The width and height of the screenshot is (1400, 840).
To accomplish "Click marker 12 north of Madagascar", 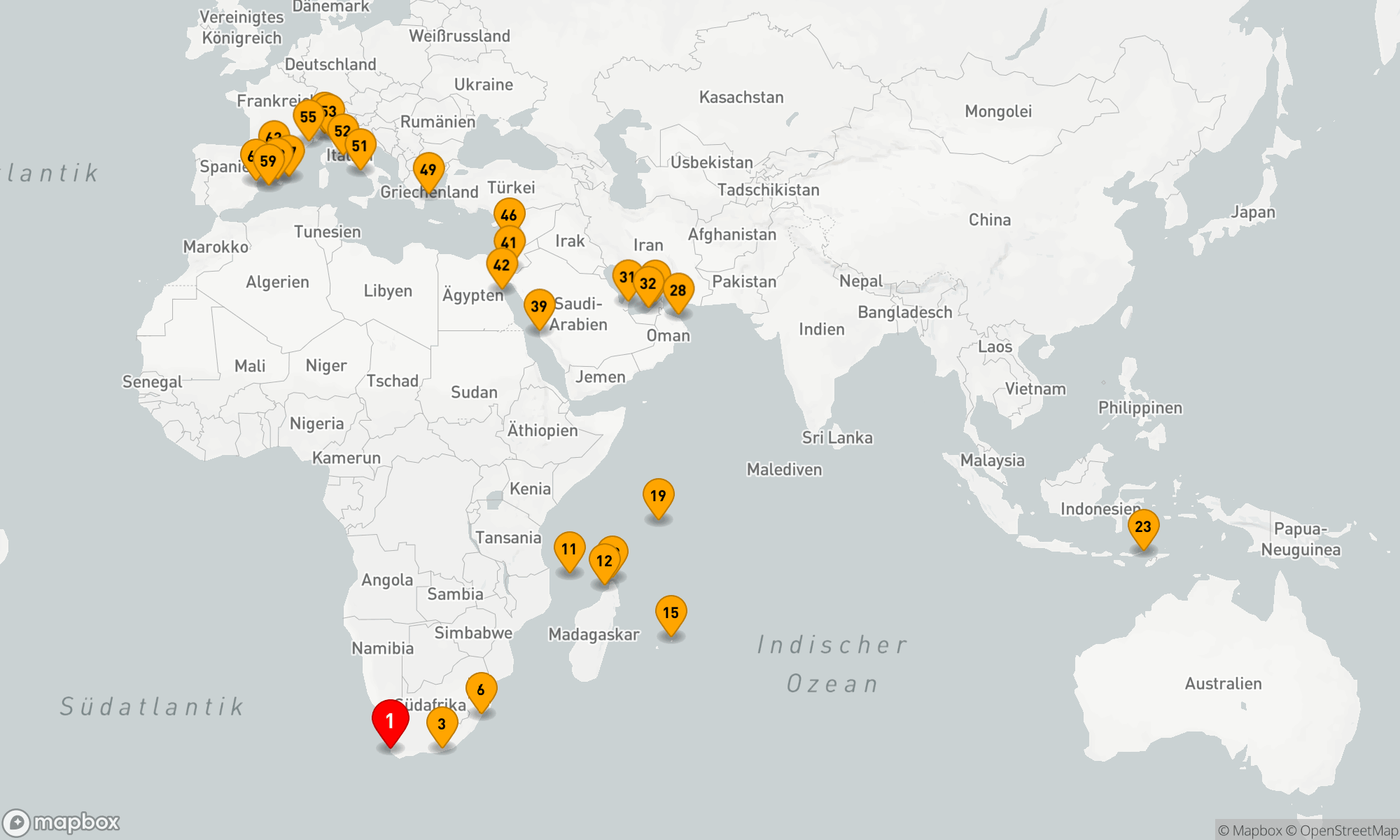I will 603,561.
